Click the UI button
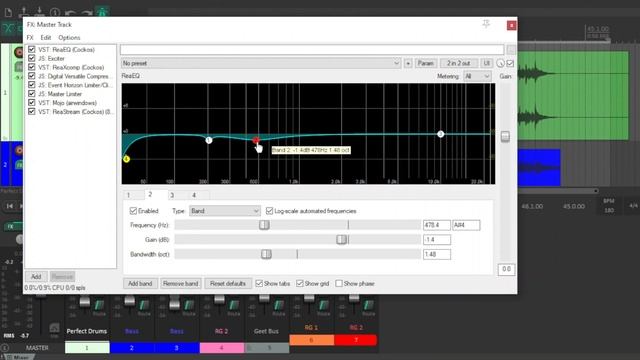This screenshot has width=640, height=360. (486, 63)
